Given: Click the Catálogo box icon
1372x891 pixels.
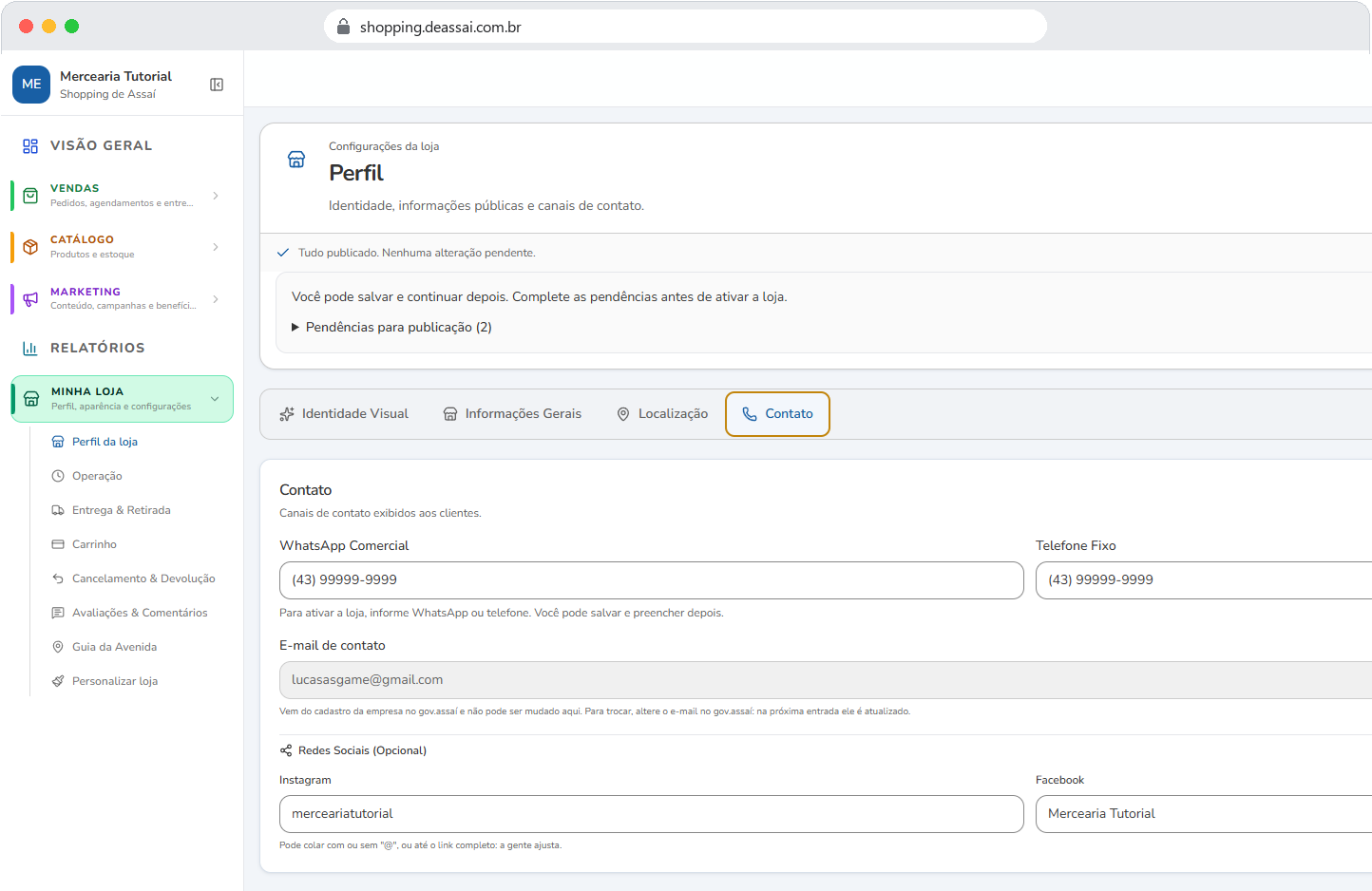Looking at the screenshot, I should click(x=30, y=247).
